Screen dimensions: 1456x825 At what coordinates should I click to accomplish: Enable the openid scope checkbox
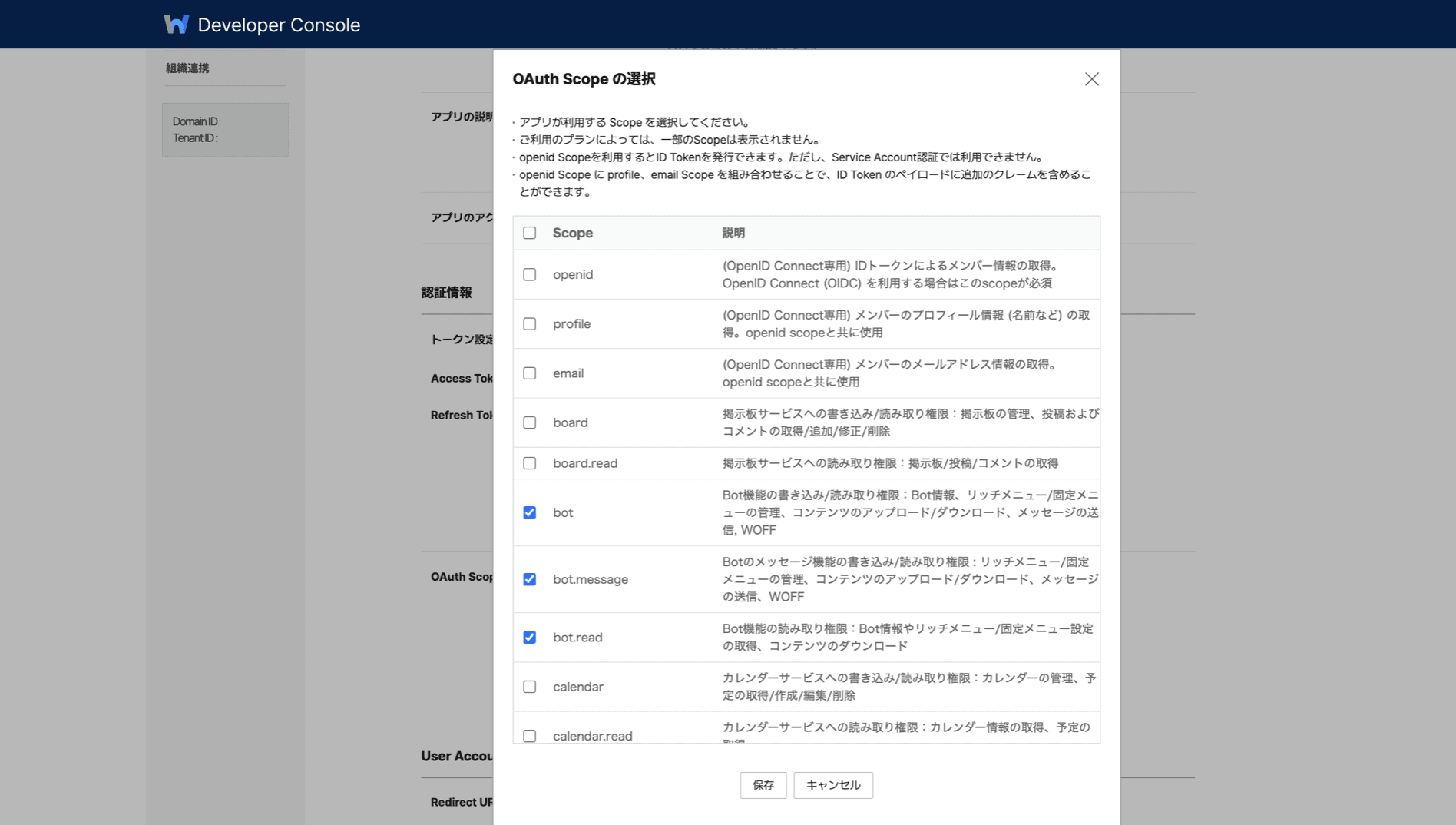pyautogui.click(x=530, y=274)
